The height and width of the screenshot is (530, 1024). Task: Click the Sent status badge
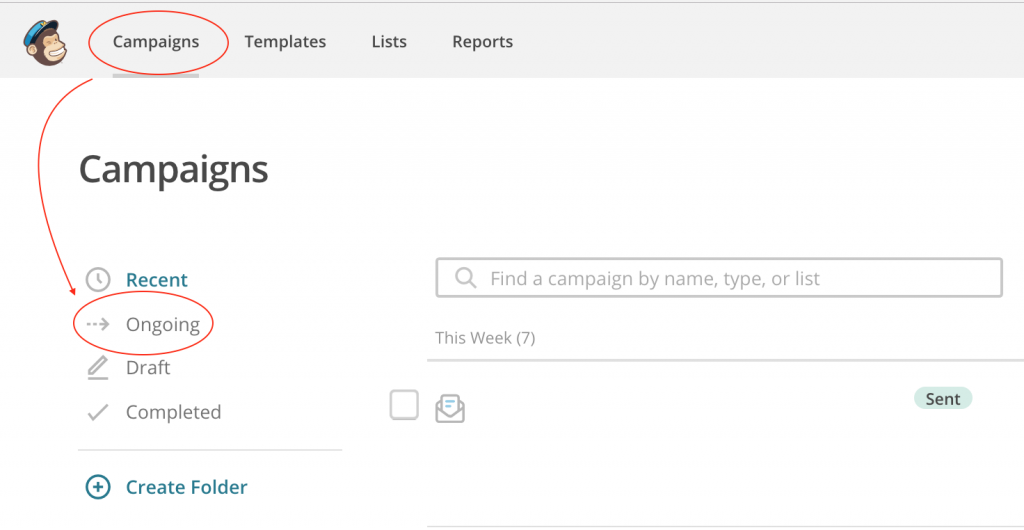pos(943,399)
